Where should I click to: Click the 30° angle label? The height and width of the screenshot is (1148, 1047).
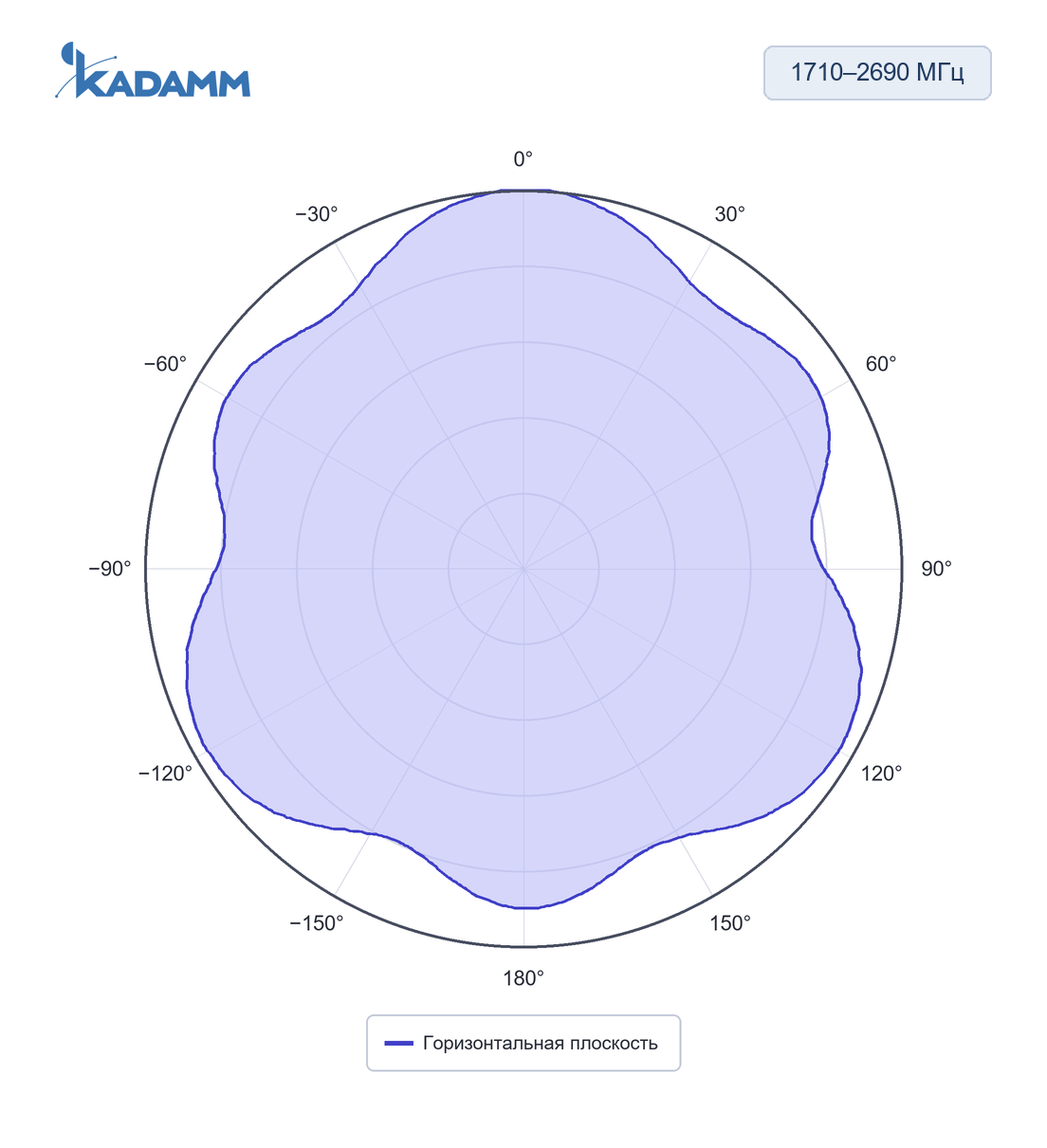click(x=729, y=214)
